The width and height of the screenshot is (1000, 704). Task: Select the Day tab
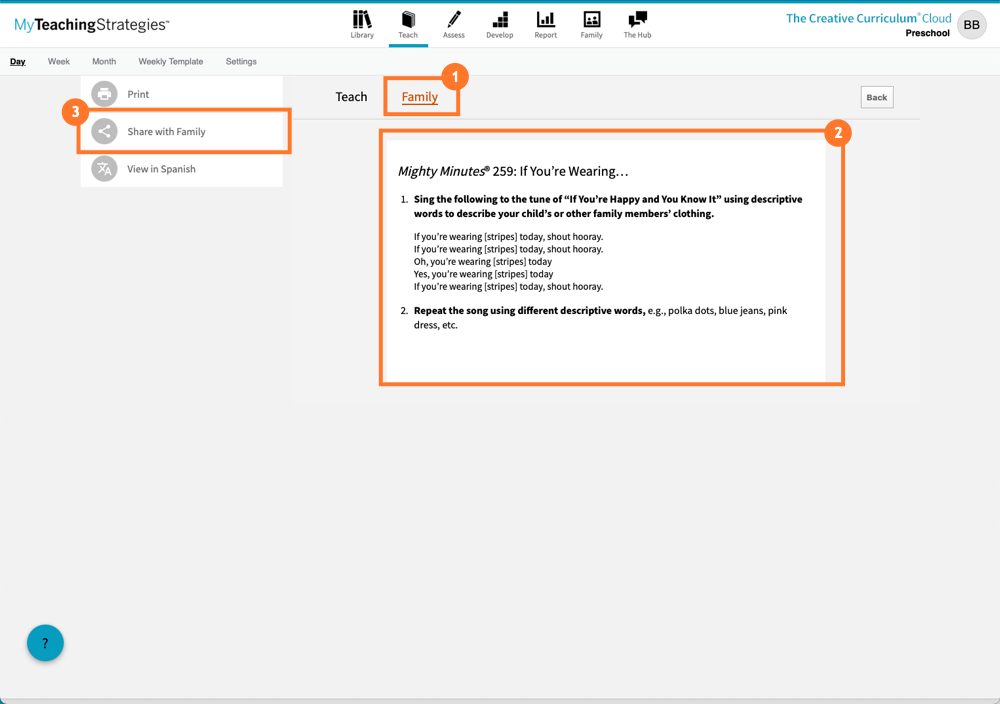(17, 61)
